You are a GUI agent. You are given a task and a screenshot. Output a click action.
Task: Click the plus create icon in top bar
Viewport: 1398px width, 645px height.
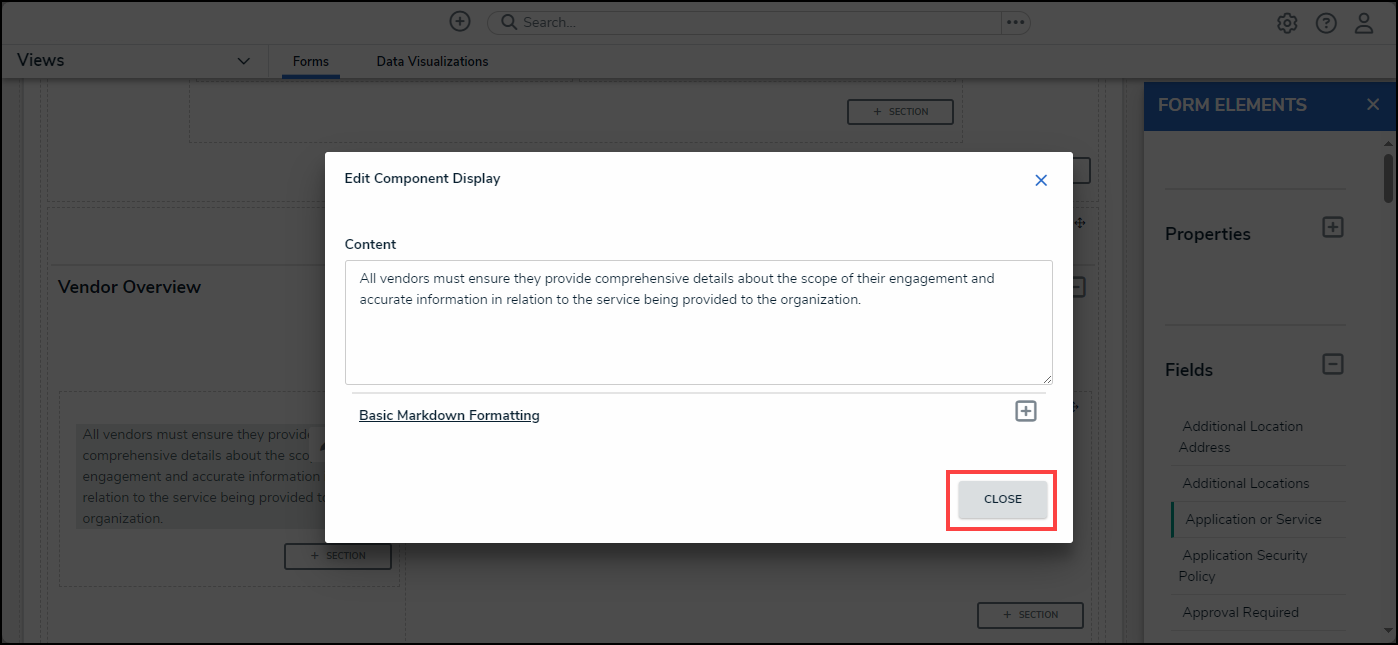459,22
